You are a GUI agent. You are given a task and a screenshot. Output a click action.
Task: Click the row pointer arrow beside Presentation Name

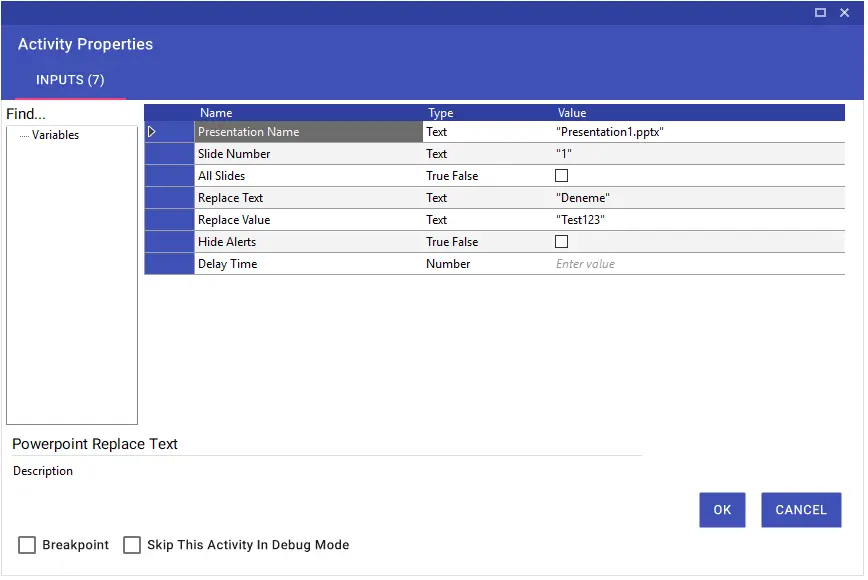(x=152, y=132)
